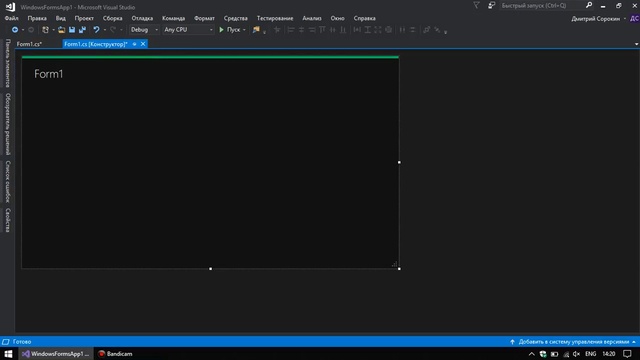This screenshot has width=640, height=360.
Task: Click the Align Centers icon
Action: point(301,30)
